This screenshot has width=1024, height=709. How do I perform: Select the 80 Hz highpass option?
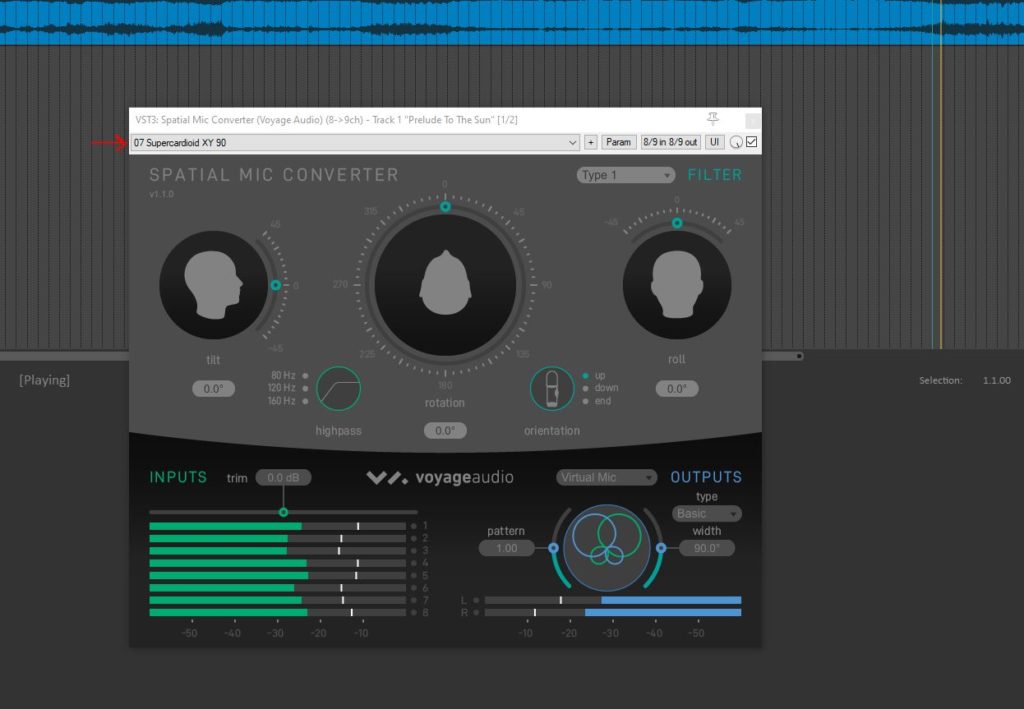click(x=305, y=375)
